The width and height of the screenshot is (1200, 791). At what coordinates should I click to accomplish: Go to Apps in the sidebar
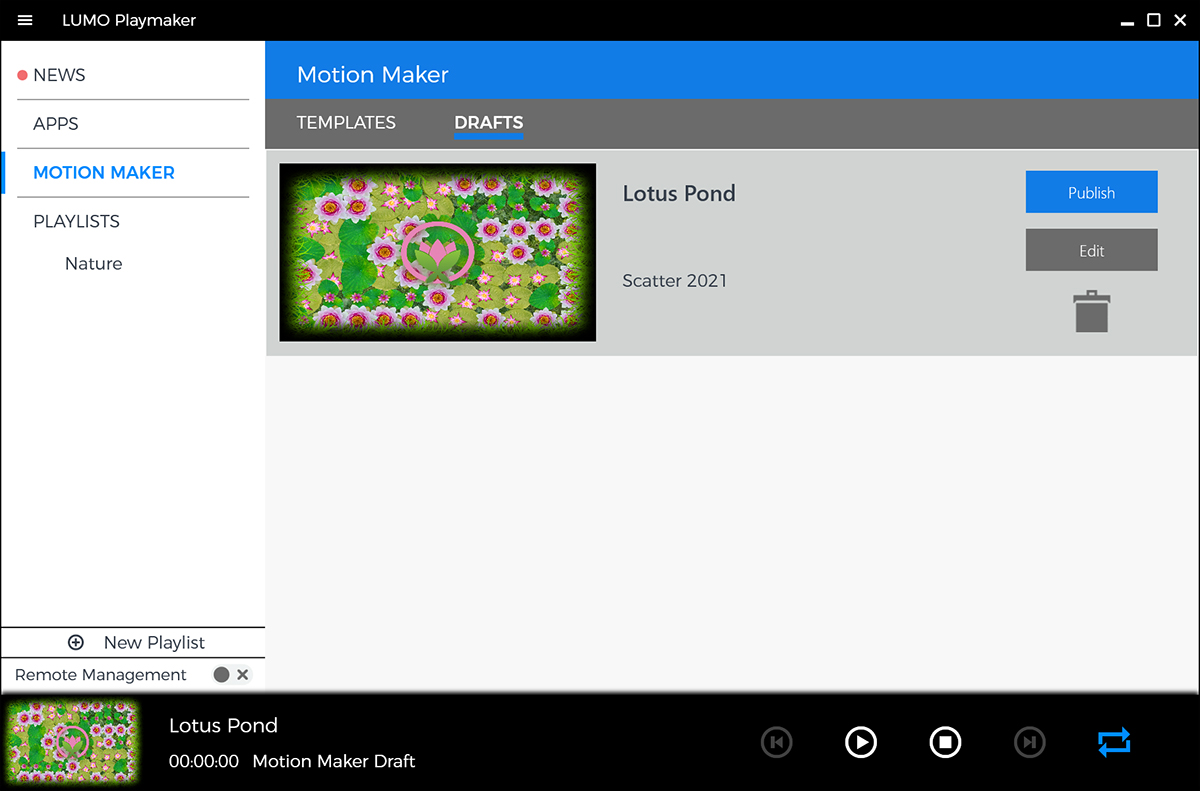tap(56, 124)
